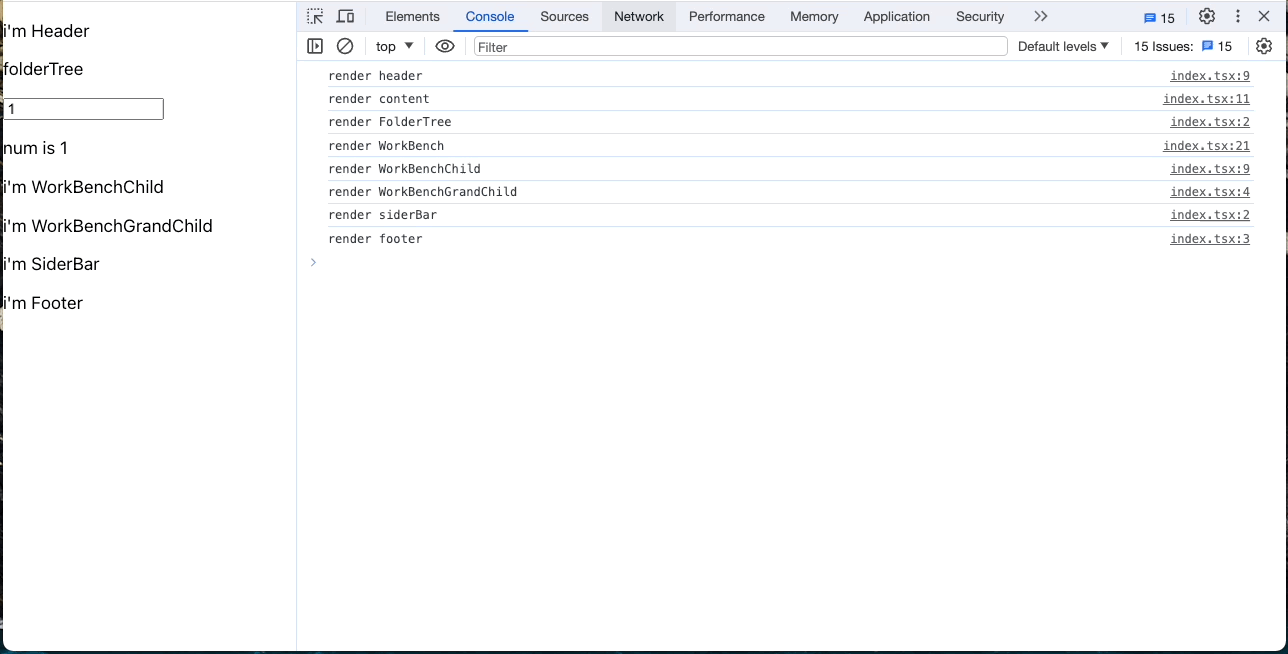
Task: Open the Default levels dropdown
Action: click(1064, 46)
